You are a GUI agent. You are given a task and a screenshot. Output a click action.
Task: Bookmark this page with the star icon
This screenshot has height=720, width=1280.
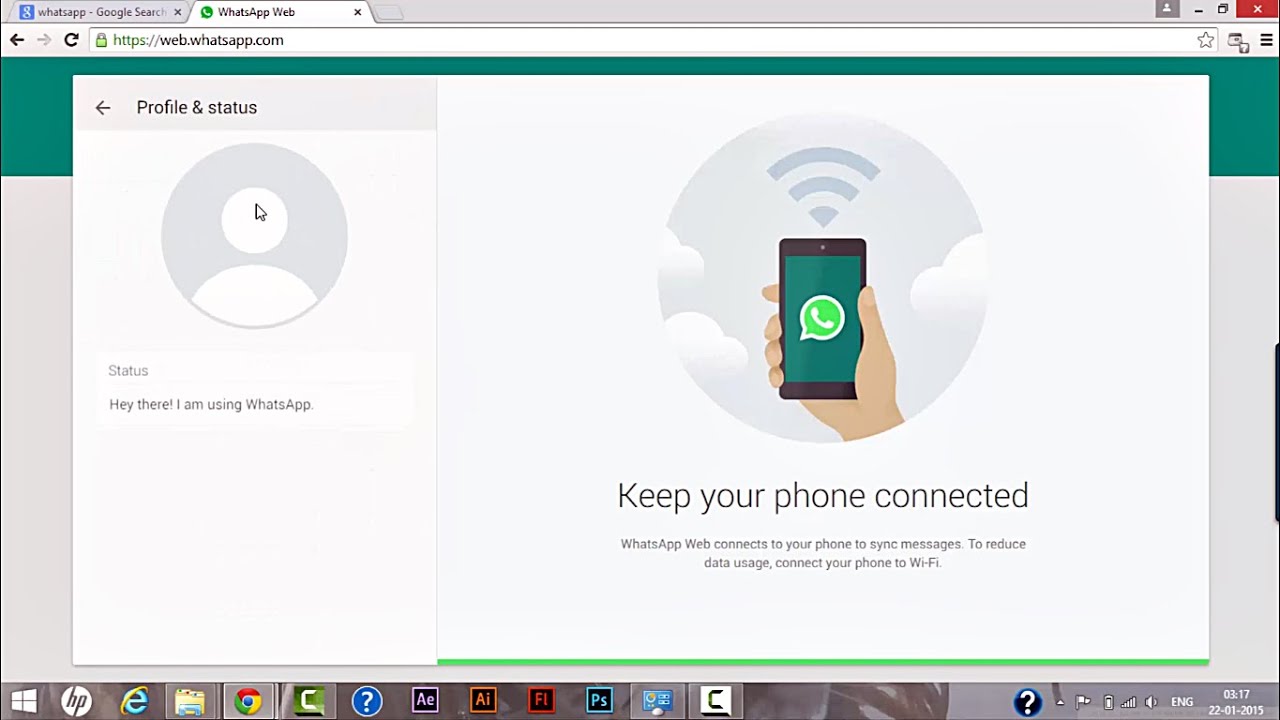coord(1205,40)
